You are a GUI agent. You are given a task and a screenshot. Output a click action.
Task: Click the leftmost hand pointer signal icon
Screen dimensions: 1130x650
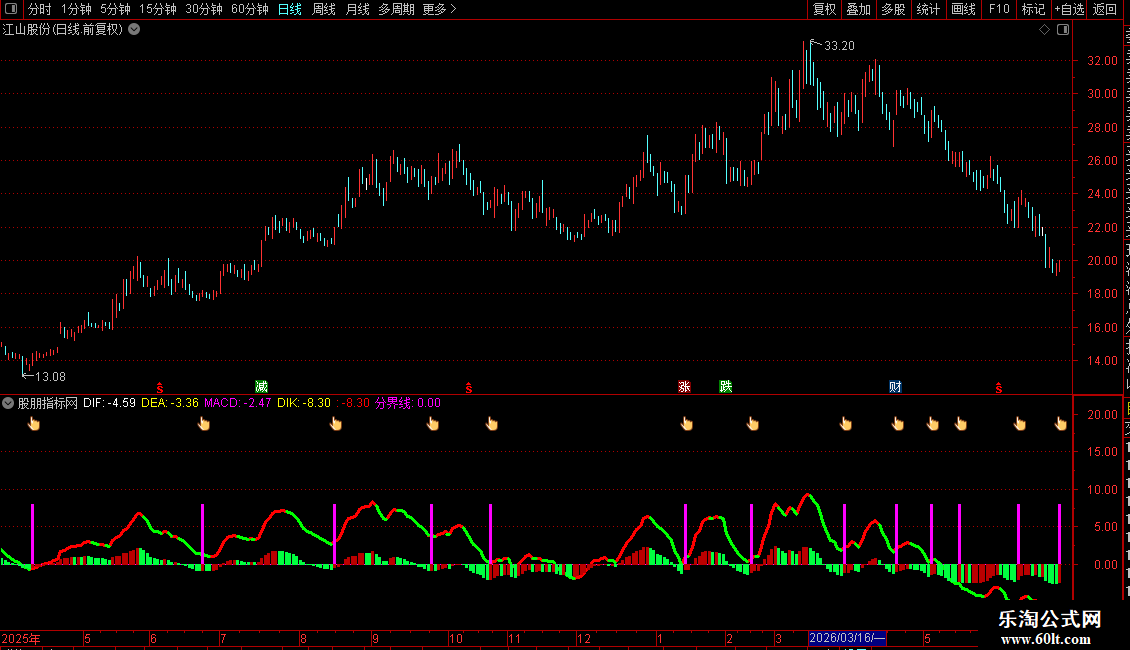(34, 424)
